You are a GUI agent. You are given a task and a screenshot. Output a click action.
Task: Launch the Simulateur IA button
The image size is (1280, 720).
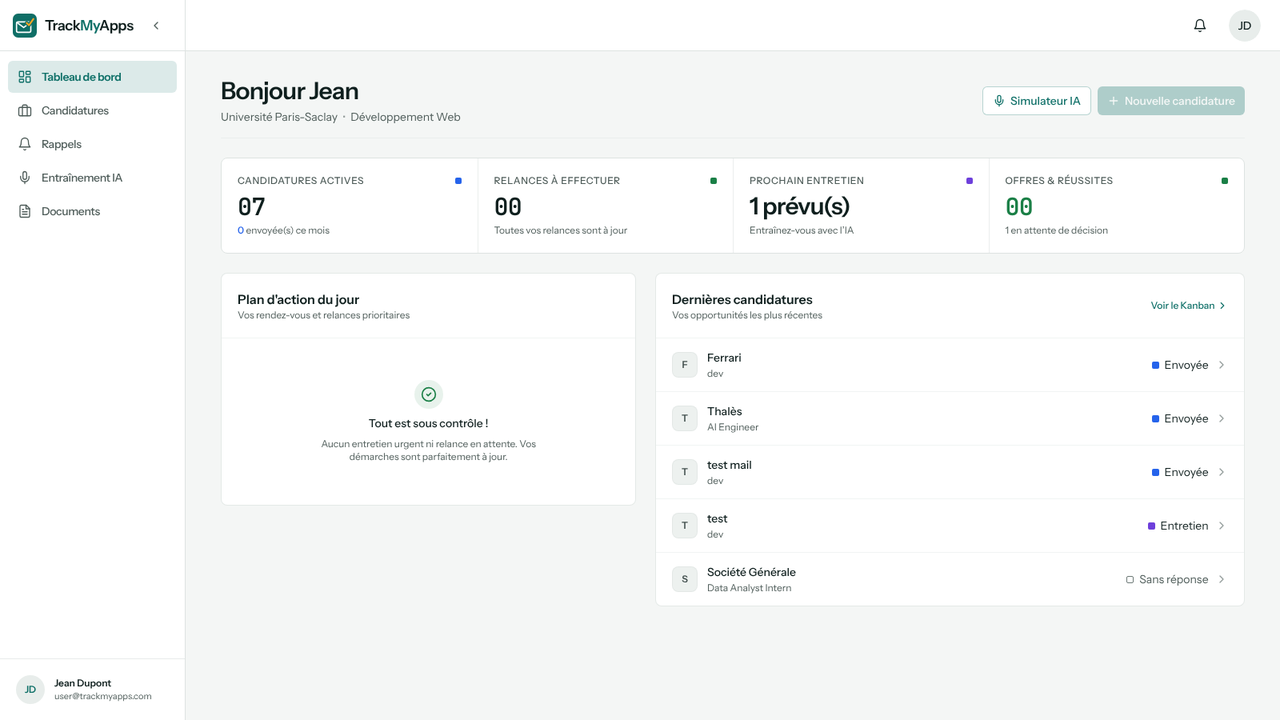pos(1037,101)
